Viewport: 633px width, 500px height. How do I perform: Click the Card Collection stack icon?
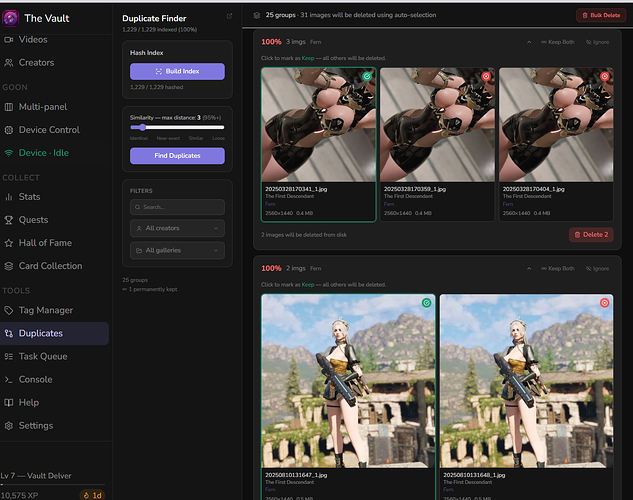coord(8,266)
